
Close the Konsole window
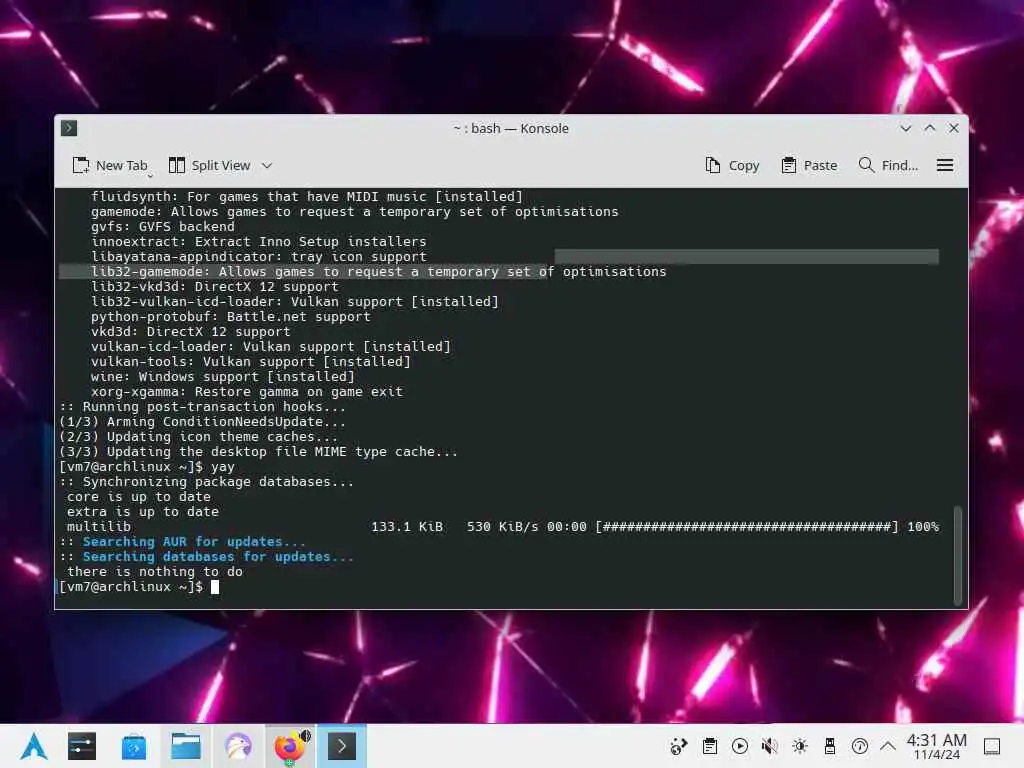[954, 129]
